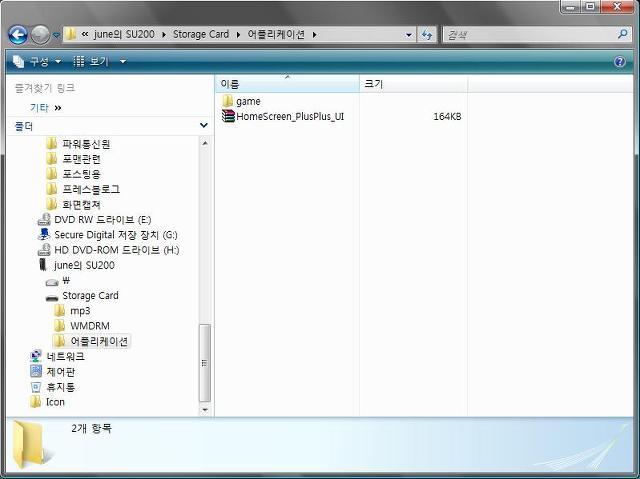Select the '어플리케이션' breadcrumb segment

pos(276,34)
